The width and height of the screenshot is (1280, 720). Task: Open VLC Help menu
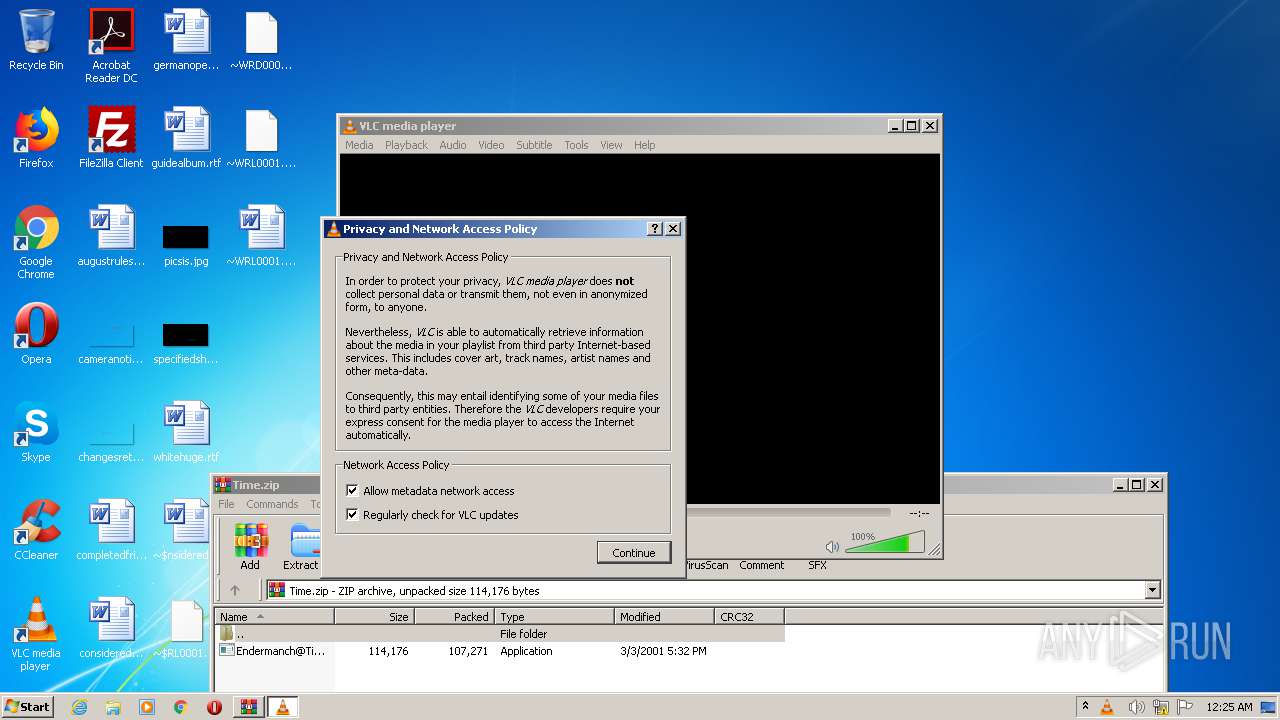pyautogui.click(x=645, y=145)
